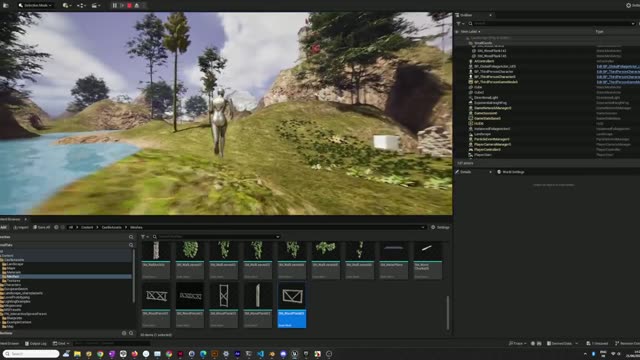Open the Edit link for BP_ThirdPersonGameMode
Viewport: 640px width, 360px height.
pyautogui.click(x=618, y=82)
